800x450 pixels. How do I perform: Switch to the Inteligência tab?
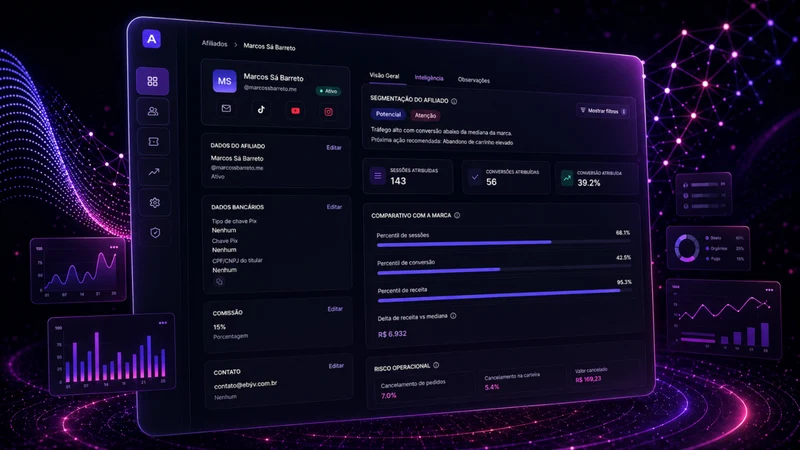coord(429,78)
